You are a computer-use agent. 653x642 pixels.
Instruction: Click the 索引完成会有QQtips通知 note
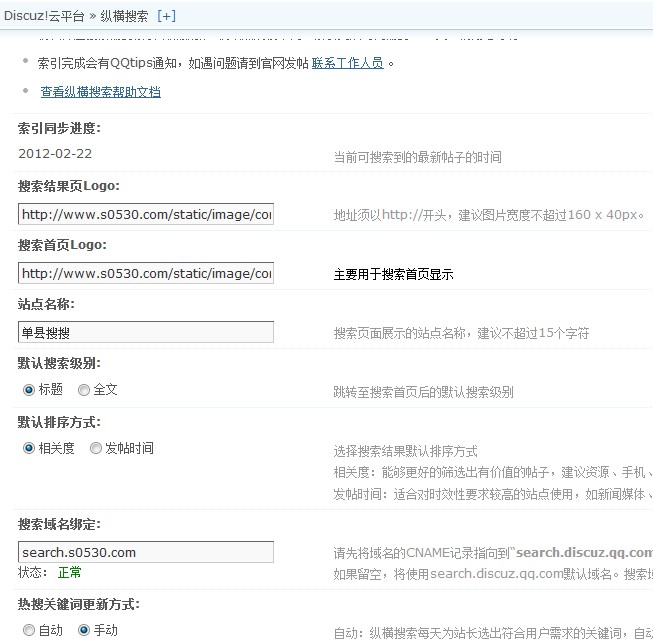[x=173, y=63]
